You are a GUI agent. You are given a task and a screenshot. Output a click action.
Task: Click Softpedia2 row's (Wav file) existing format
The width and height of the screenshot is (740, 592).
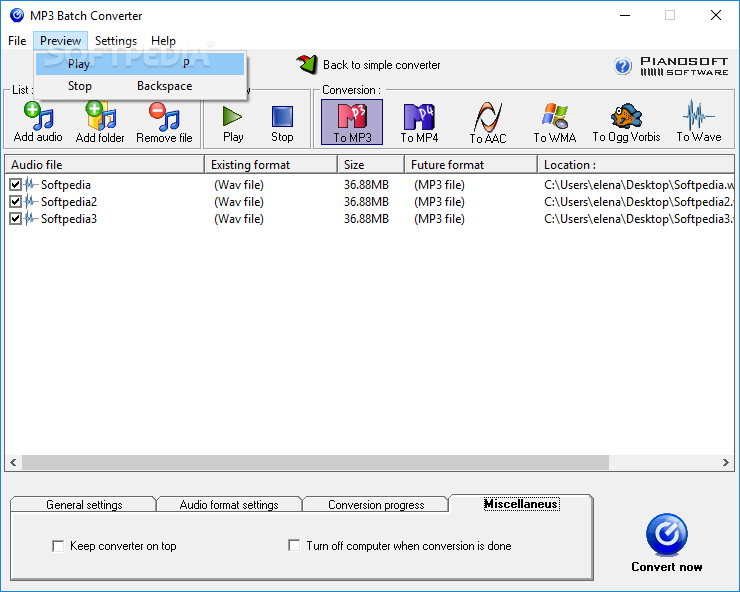tap(239, 202)
